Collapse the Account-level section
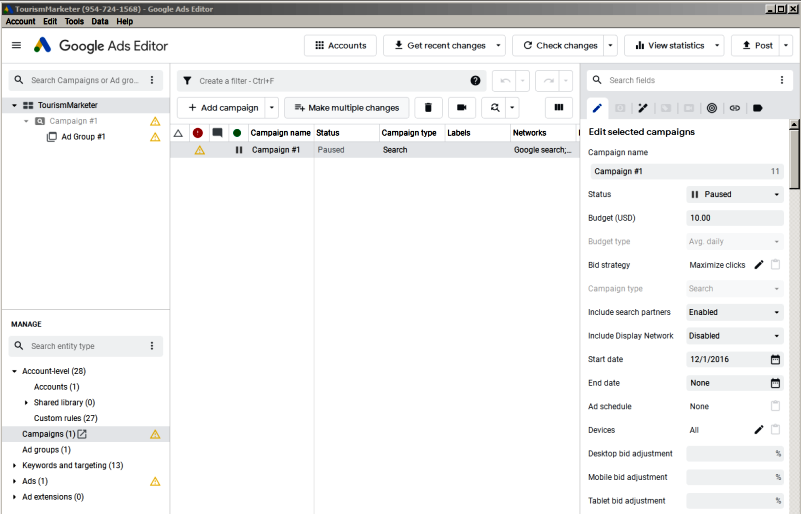Image resolution: width=801 pixels, height=514 pixels. click(14, 371)
